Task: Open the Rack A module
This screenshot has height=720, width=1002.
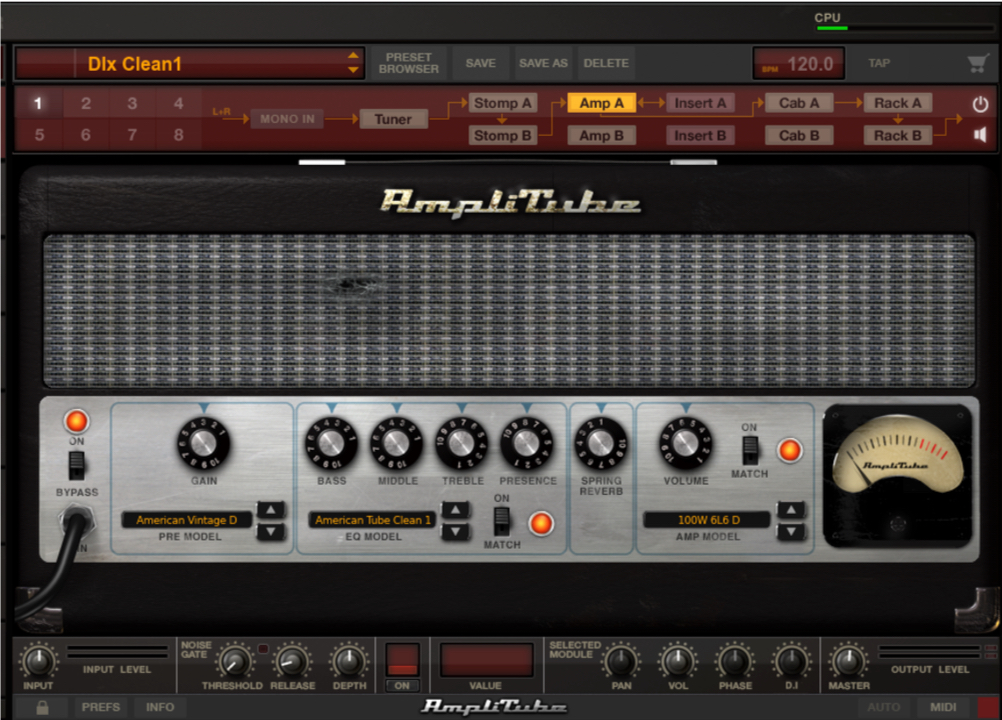Action: click(897, 103)
